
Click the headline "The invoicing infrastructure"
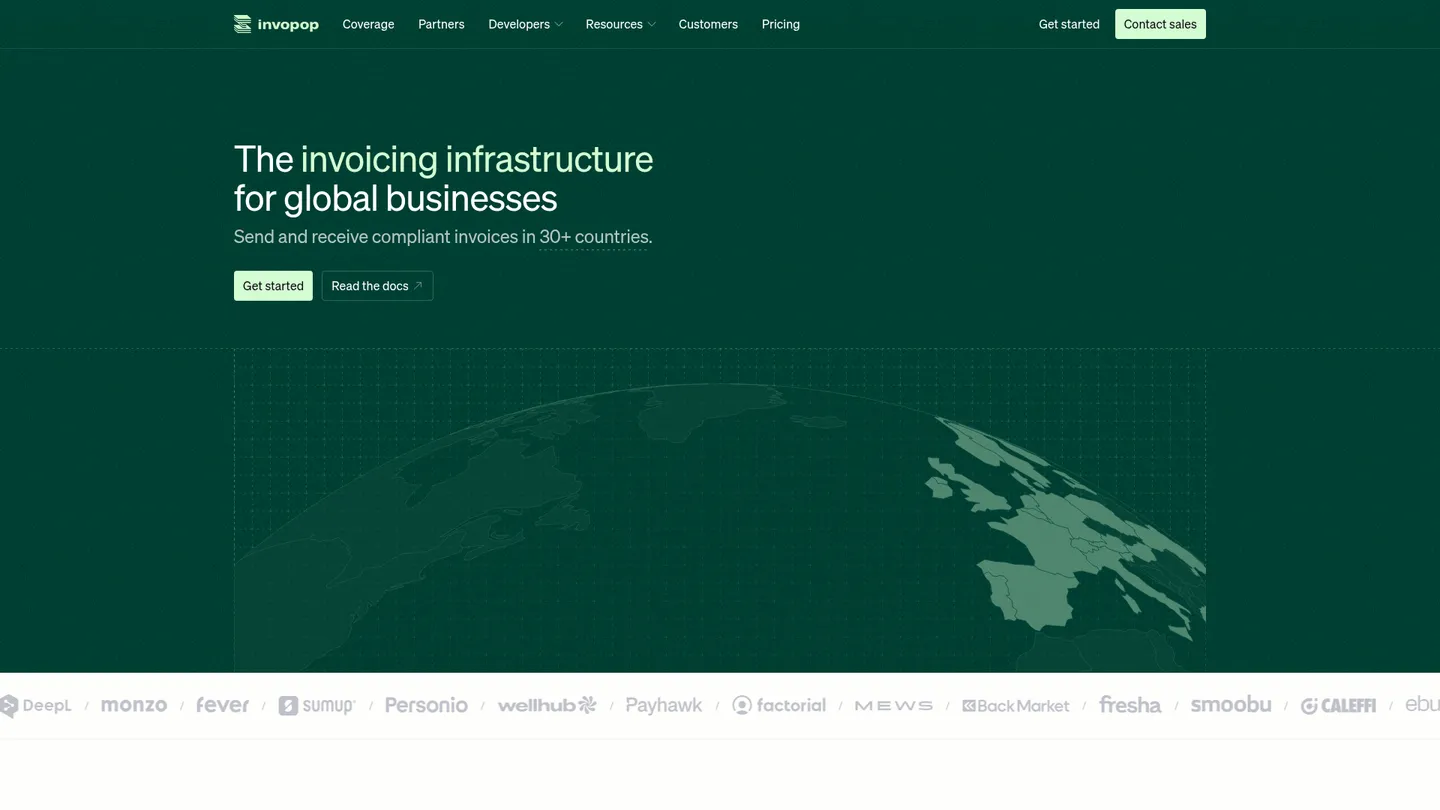(x=443, y=159)
